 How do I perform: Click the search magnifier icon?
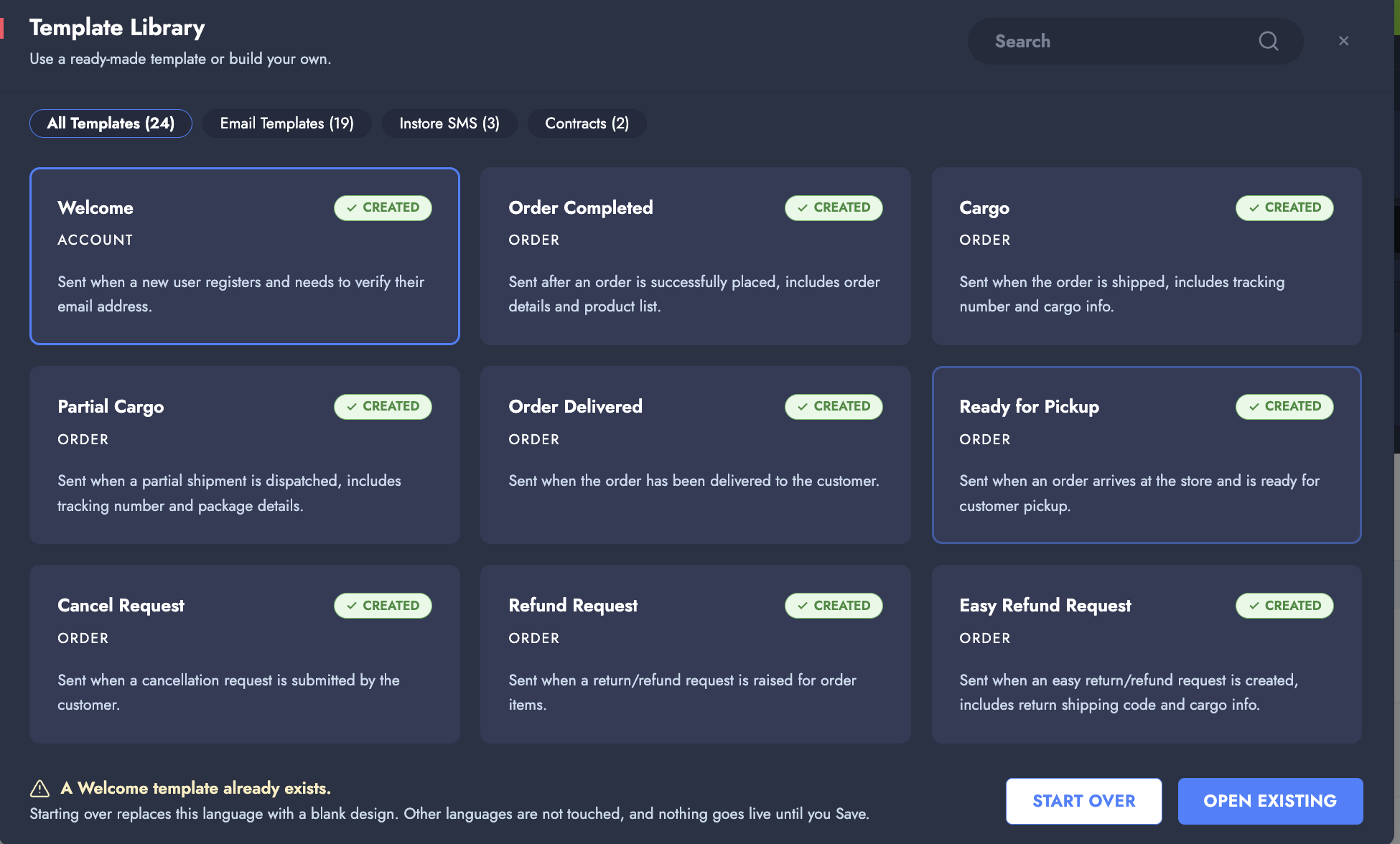(1269, 41)
